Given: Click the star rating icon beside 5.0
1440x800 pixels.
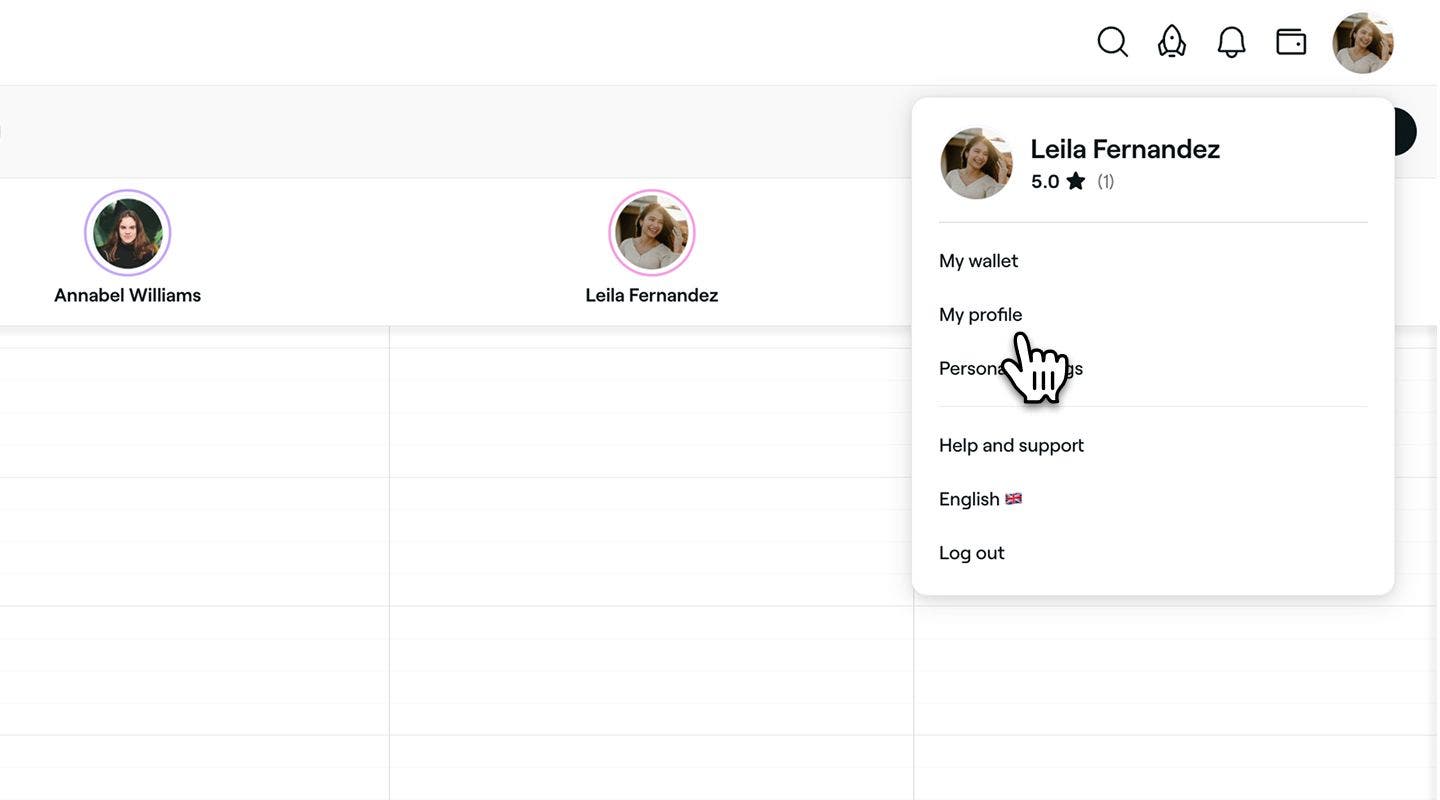Looking at the screenshot, I should [1075, 181].
